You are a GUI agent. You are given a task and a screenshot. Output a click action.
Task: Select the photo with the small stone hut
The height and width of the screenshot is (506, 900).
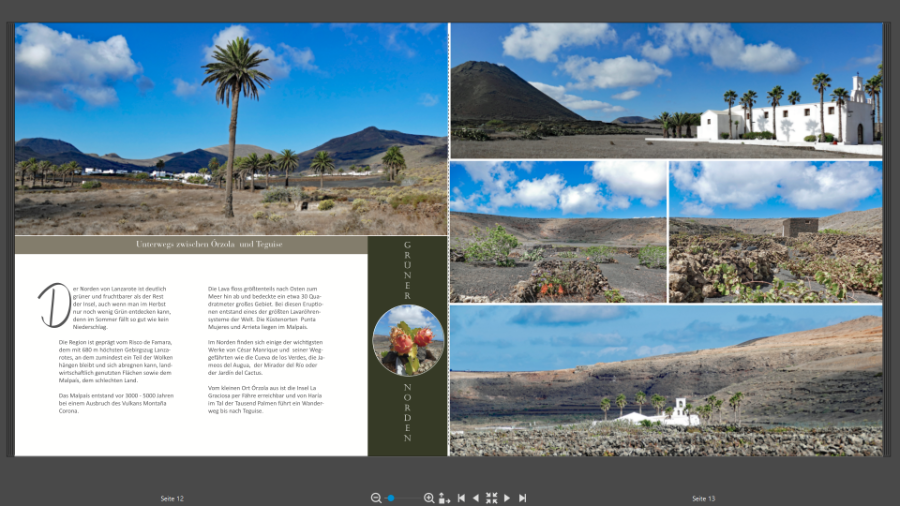[775, 232]
